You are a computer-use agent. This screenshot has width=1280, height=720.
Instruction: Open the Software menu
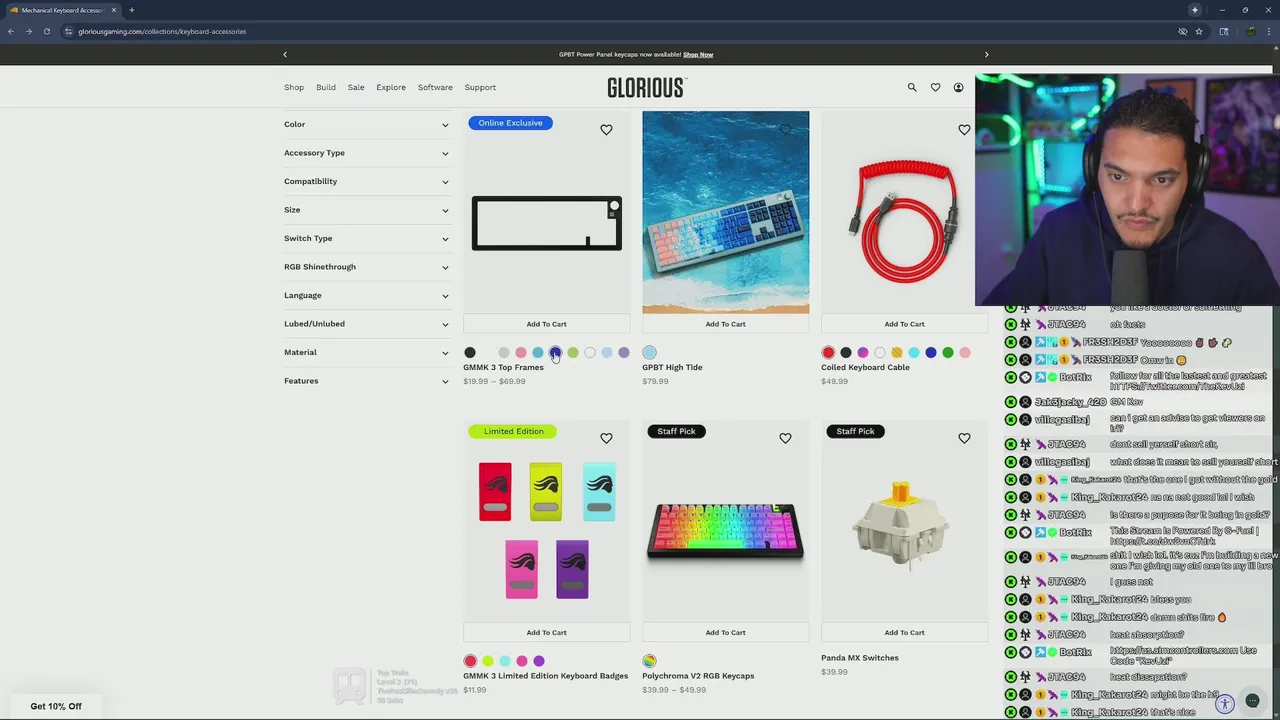(x=435, y=87)
